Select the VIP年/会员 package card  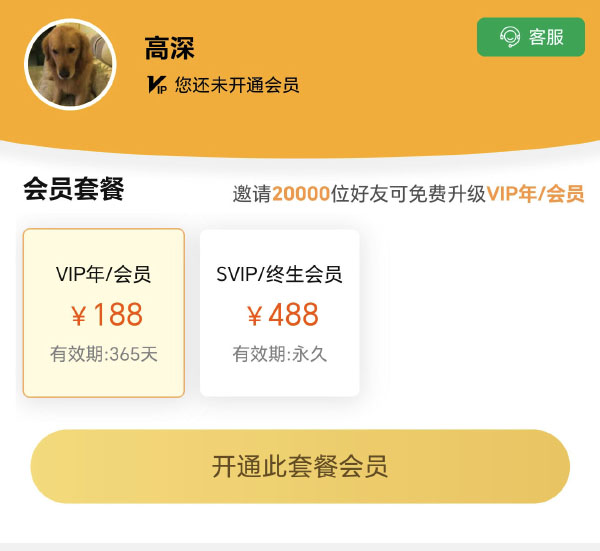(104, 313)
